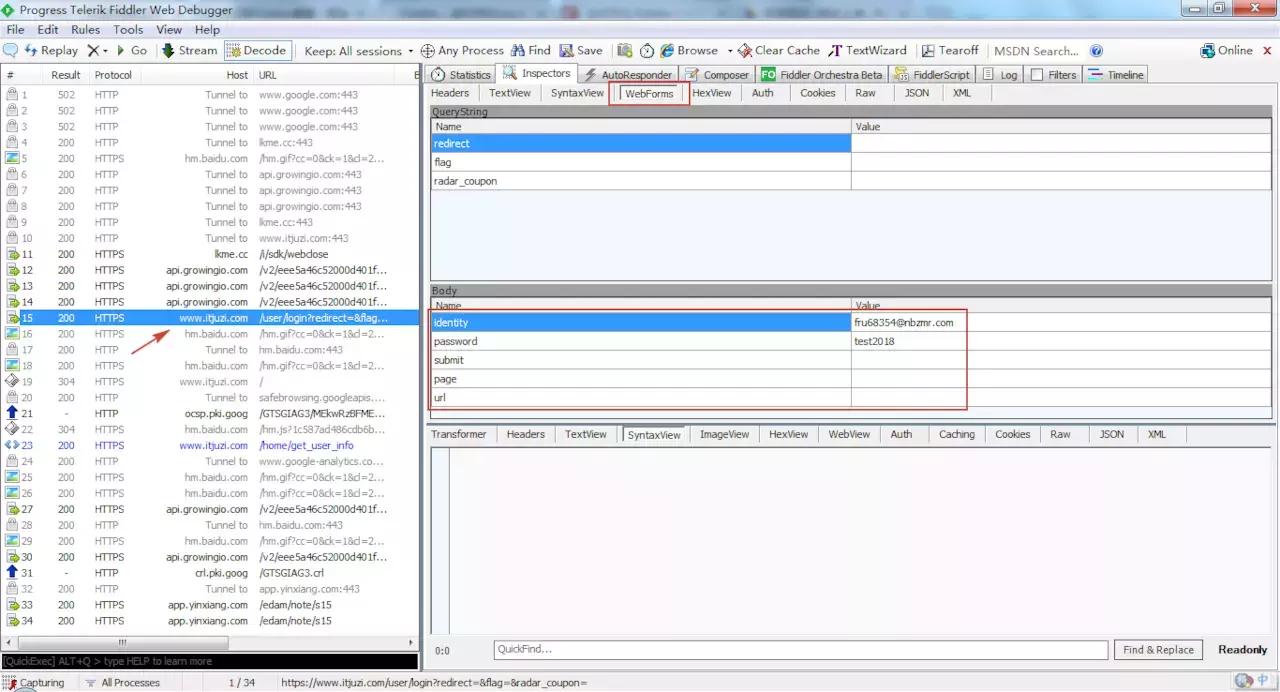Open the Keep: All sessions dropdown
1280x692 pixels.
click(359, 50)
